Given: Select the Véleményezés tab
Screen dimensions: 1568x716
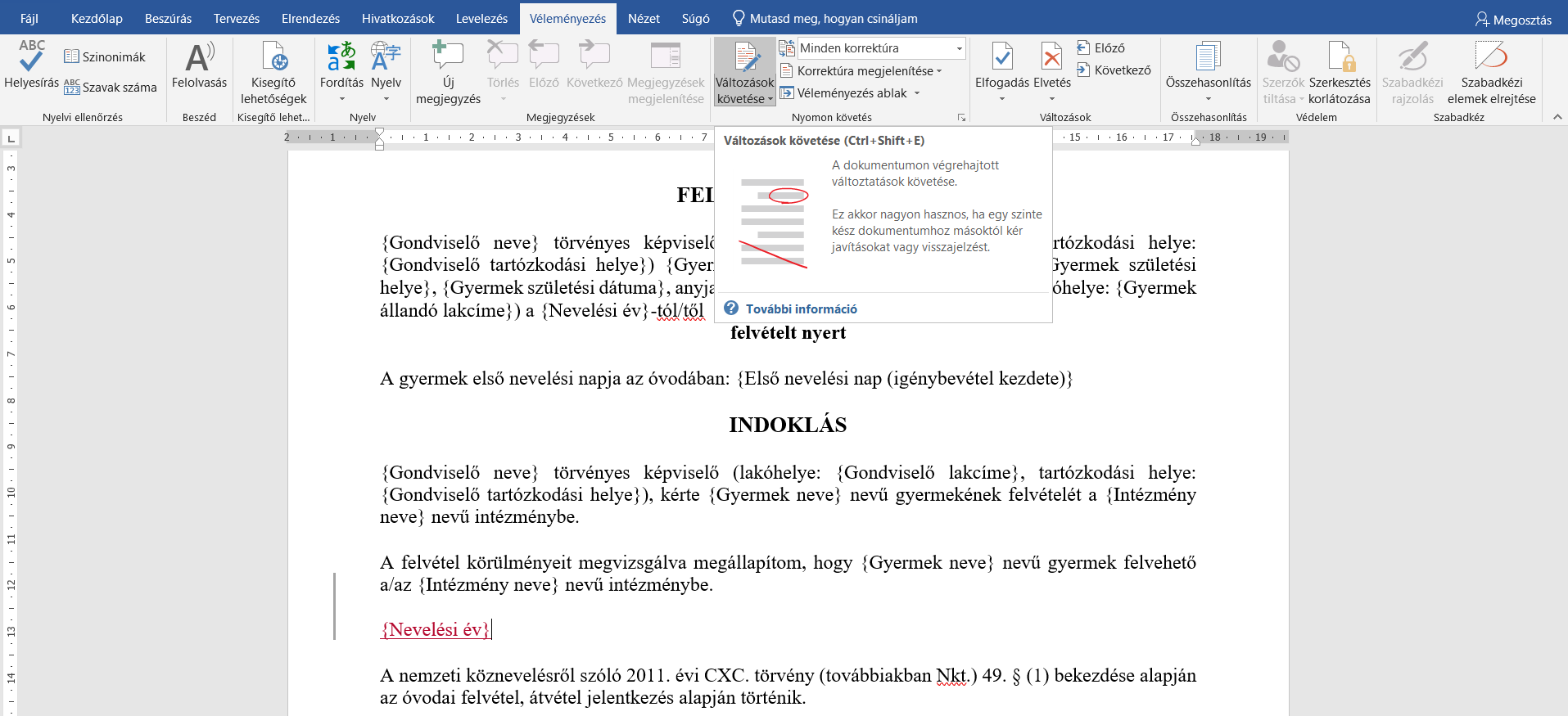Looking at the screenshot, I should 567,18.
